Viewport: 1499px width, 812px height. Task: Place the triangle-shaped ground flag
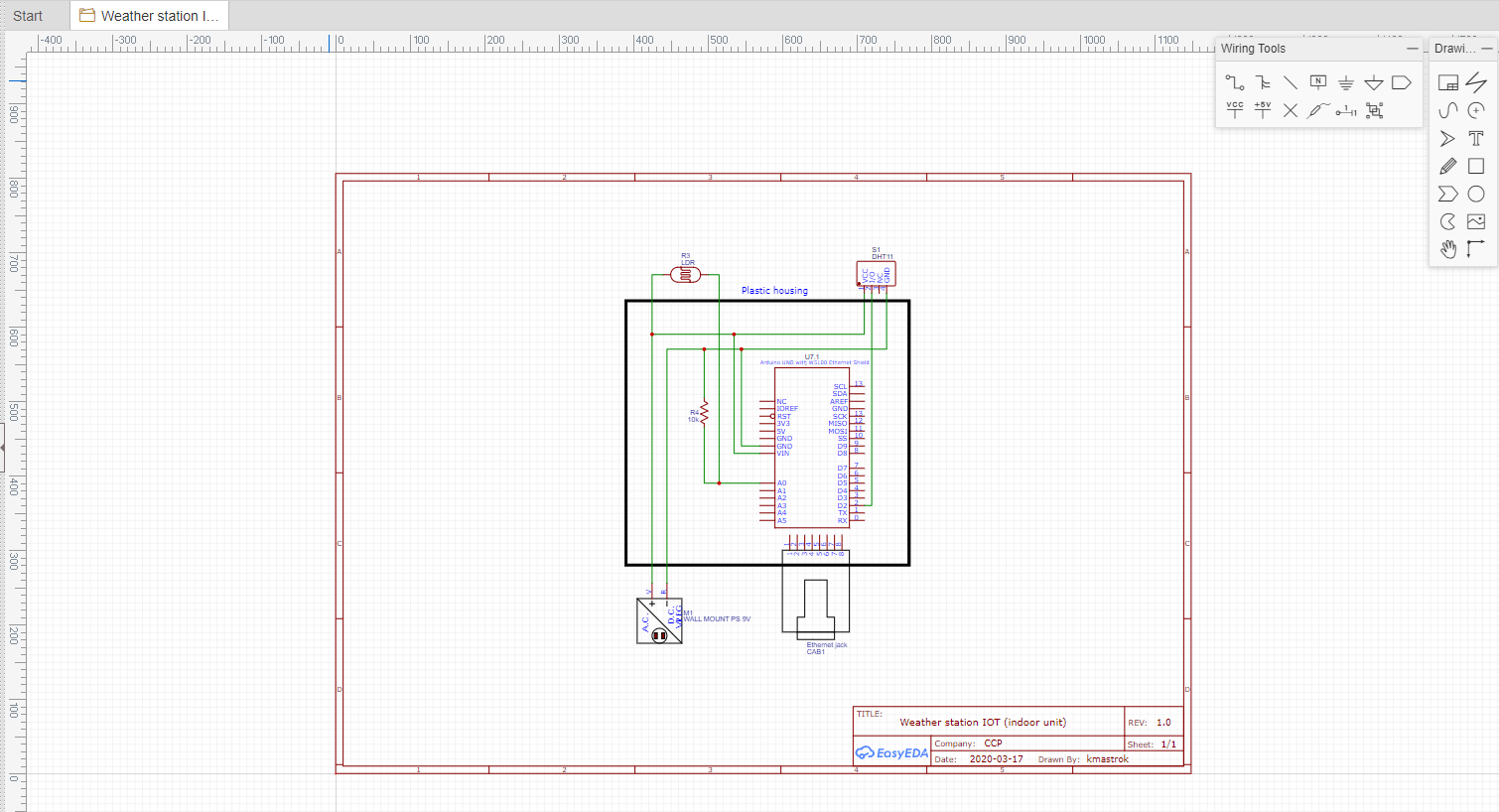(1374, 82)
